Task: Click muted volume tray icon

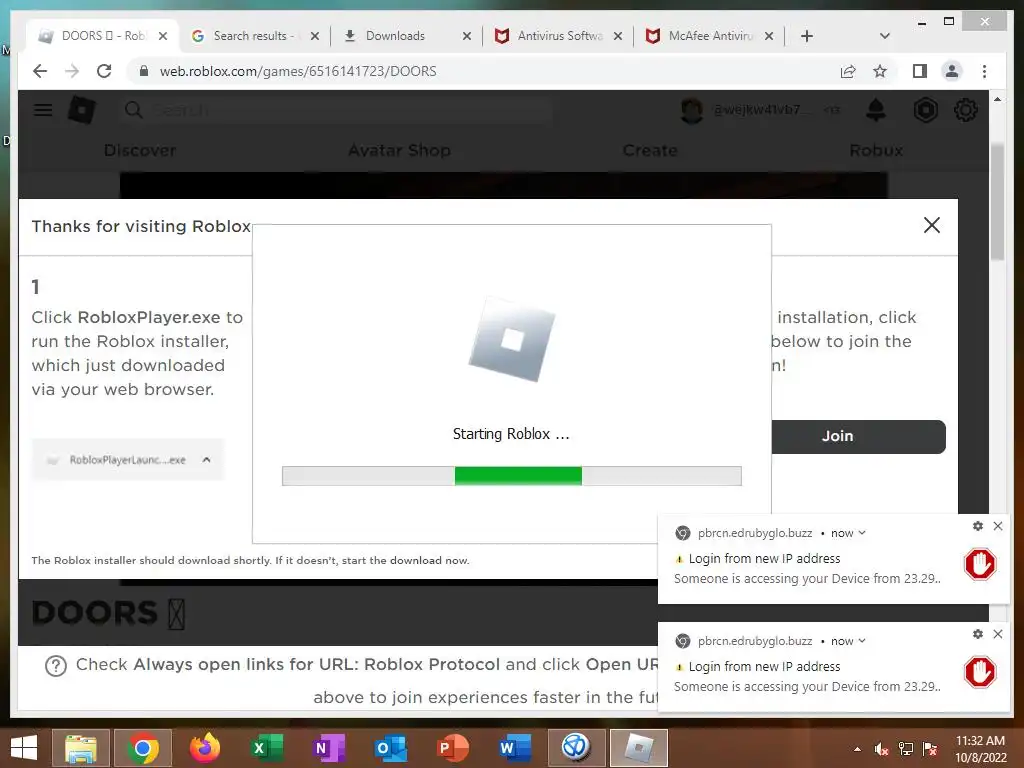Action: click(882, 749)
